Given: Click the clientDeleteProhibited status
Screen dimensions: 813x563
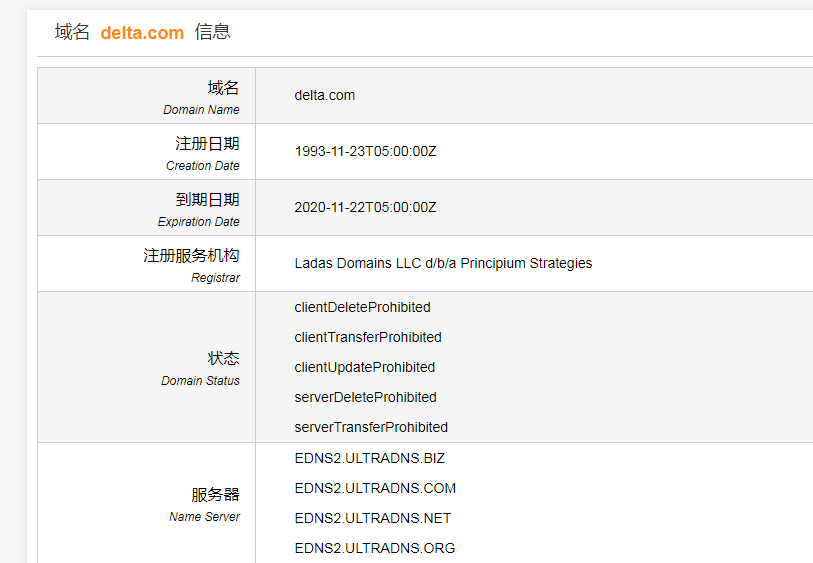Looking at the screenshot, I should [362, 307].
